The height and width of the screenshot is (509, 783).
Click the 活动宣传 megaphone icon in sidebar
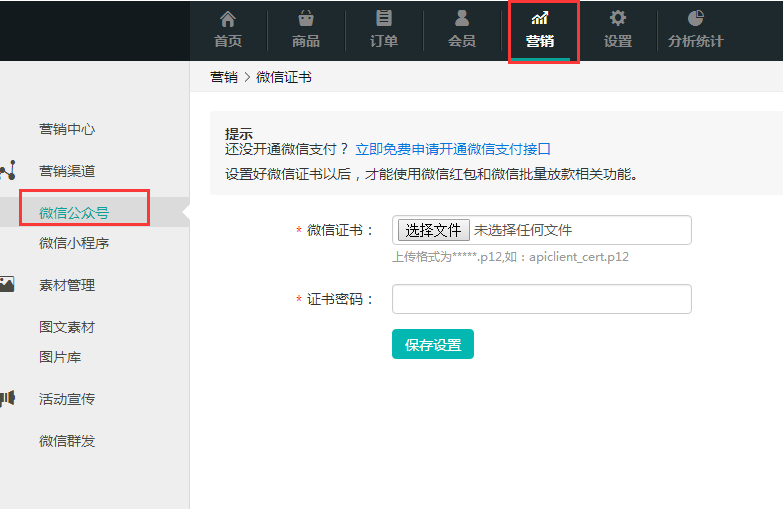click(7, 399)
